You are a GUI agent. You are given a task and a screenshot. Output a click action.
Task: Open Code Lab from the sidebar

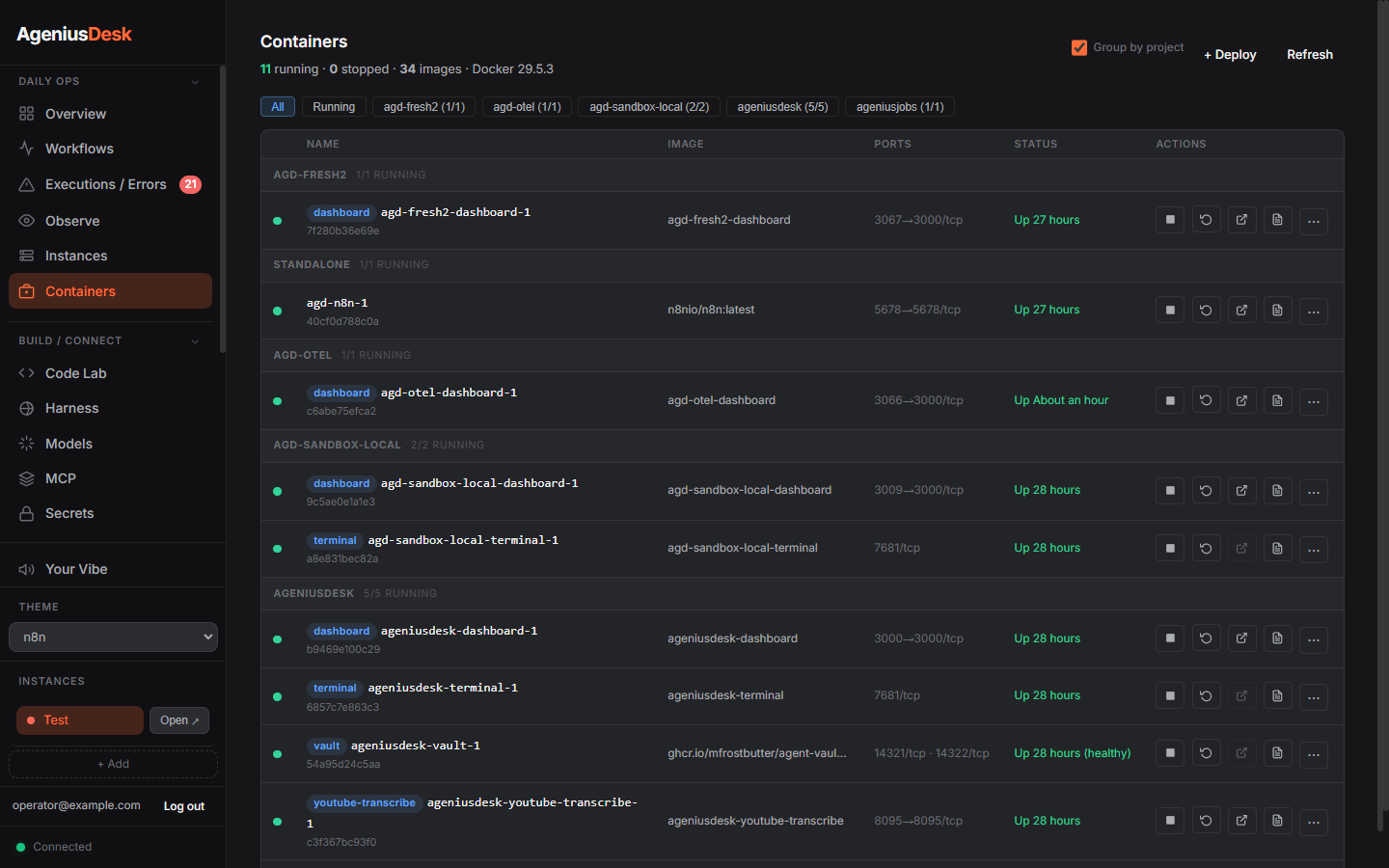(x=110, y=373)
